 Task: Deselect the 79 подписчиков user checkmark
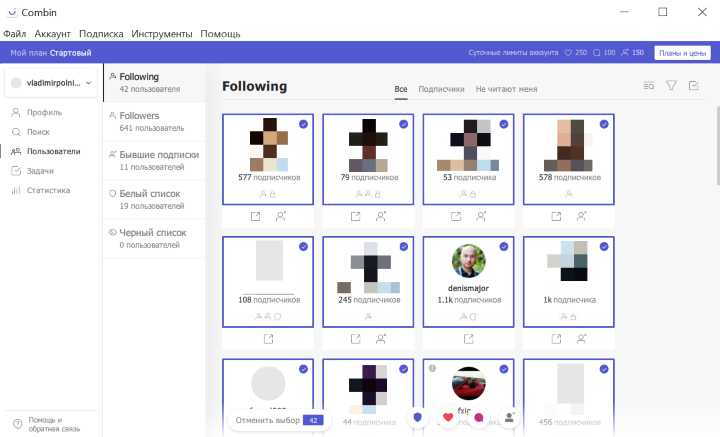point(403,124)
